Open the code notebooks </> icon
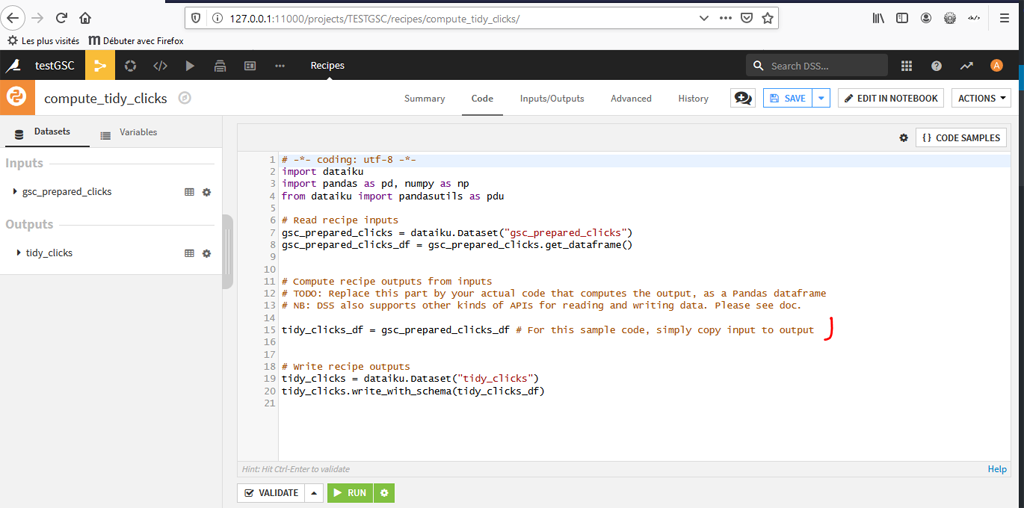The image size is (1024, 508). click(x=160, y=65)
